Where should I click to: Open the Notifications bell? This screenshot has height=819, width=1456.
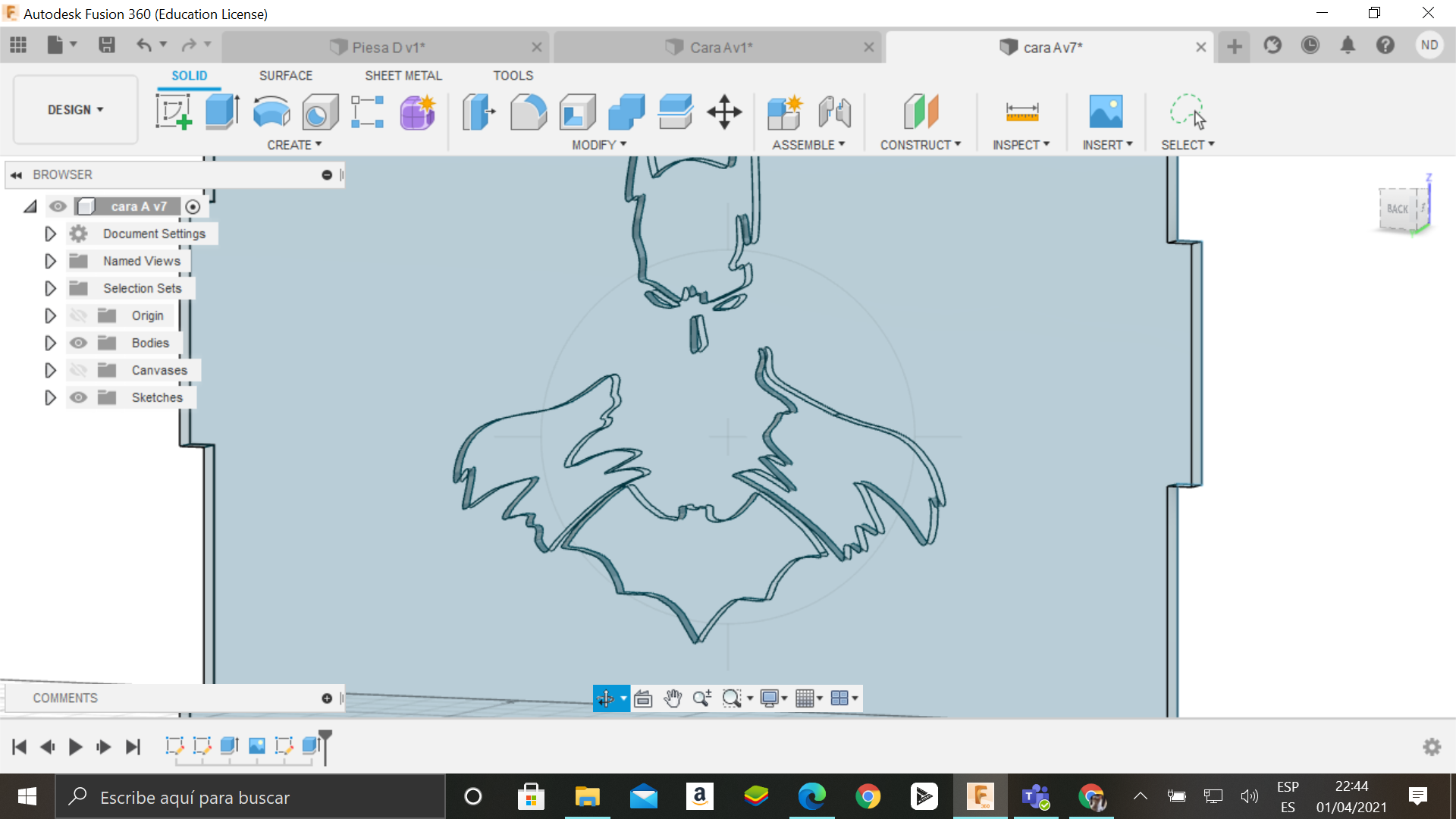point(1348,45)
